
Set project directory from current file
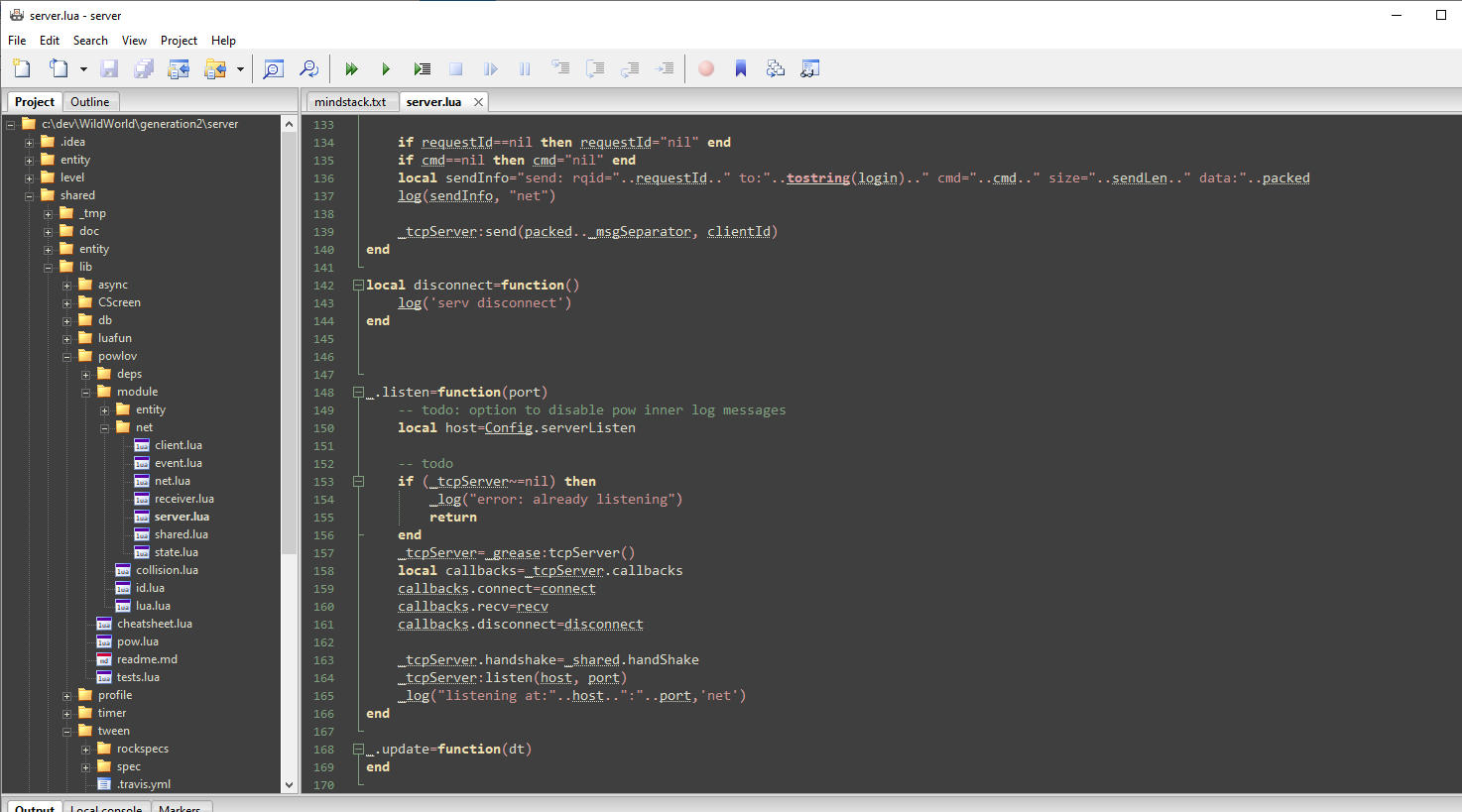click(x=180, y=68)
